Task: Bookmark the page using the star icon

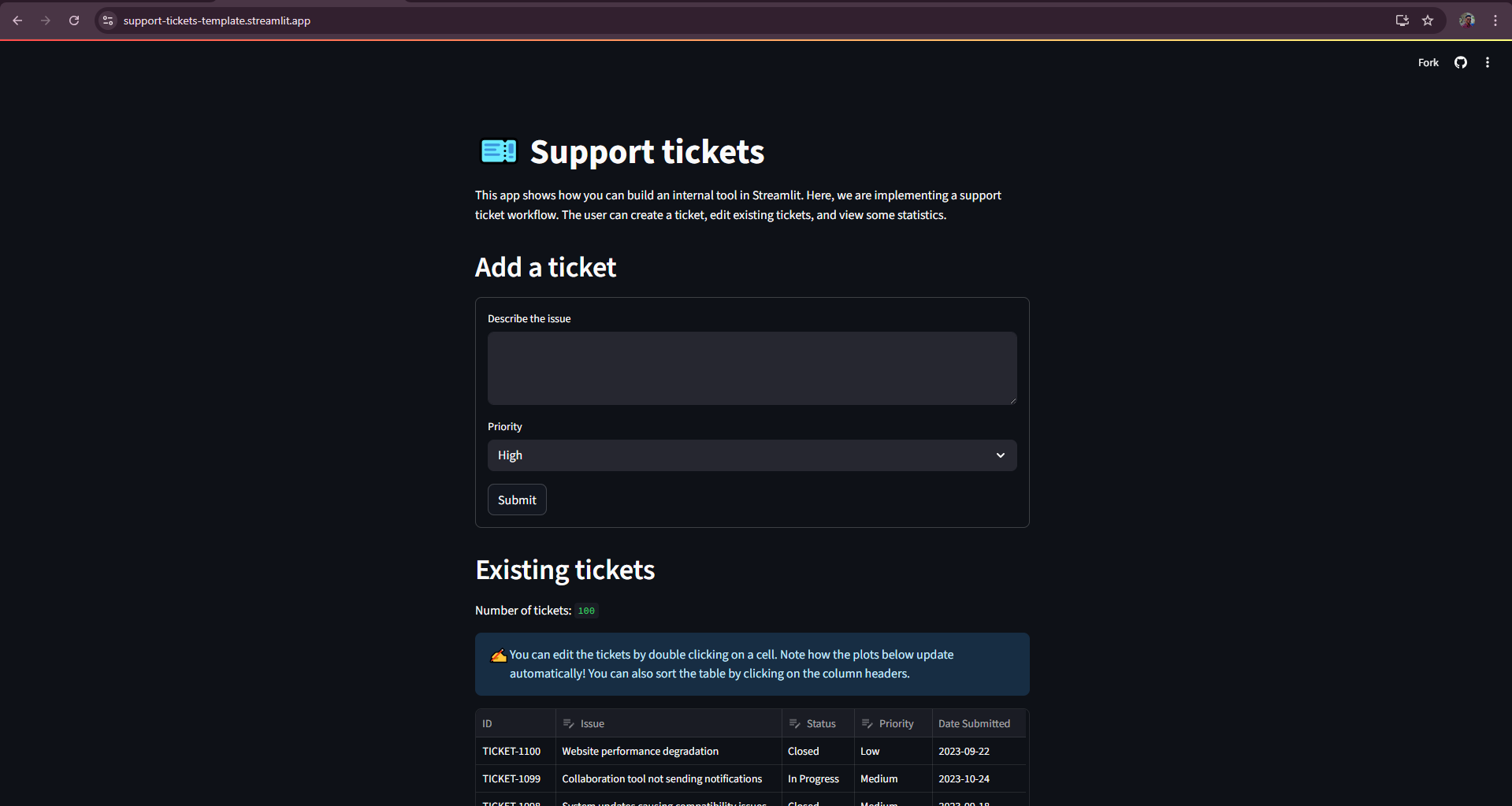Action: click(1428, 20)
